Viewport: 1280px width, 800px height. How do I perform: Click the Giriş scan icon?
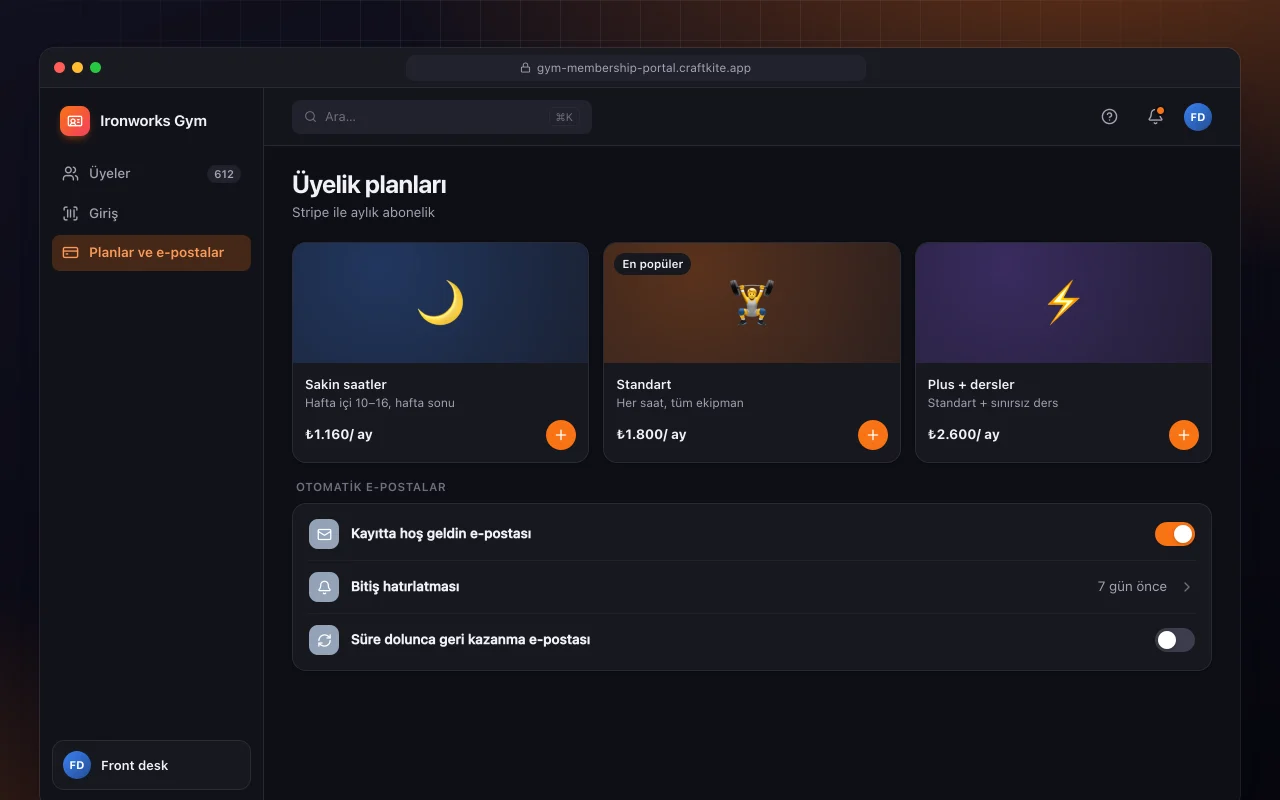coord(70,213)
